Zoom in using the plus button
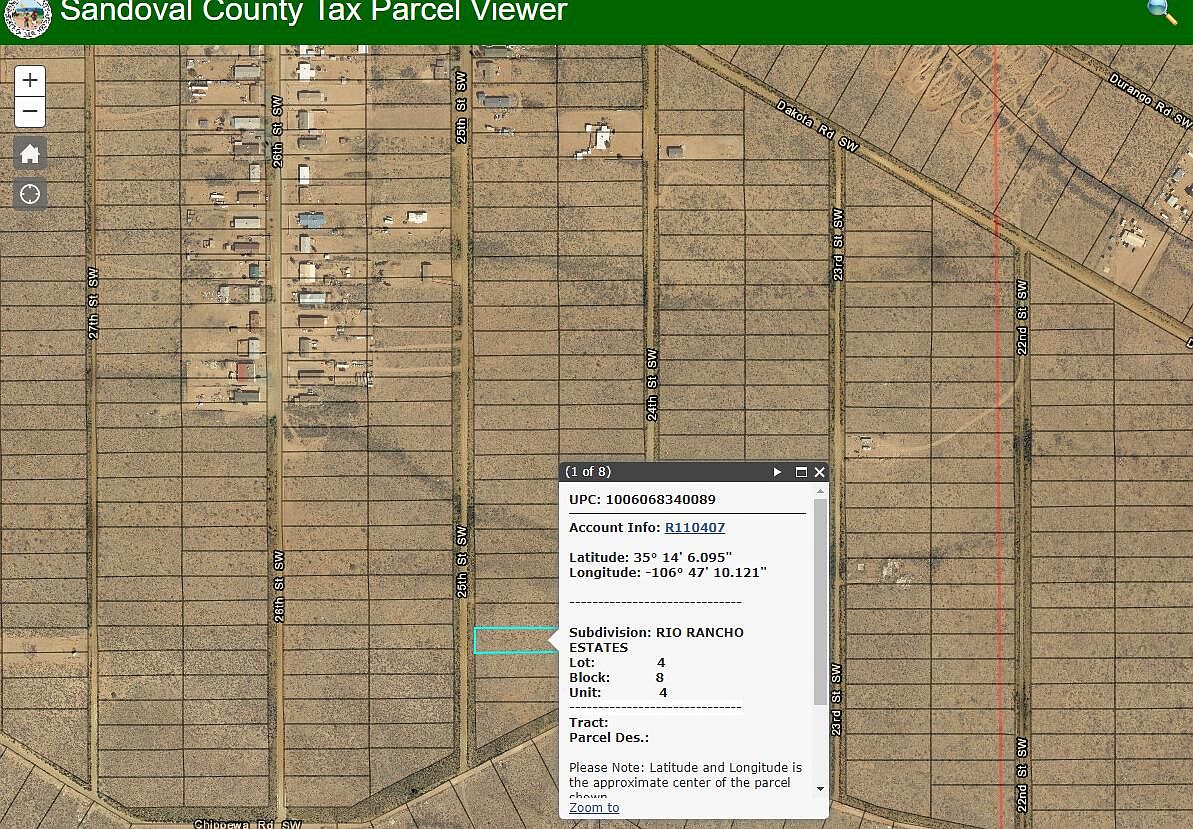1193x829 pixels. (x=29, y=80)
